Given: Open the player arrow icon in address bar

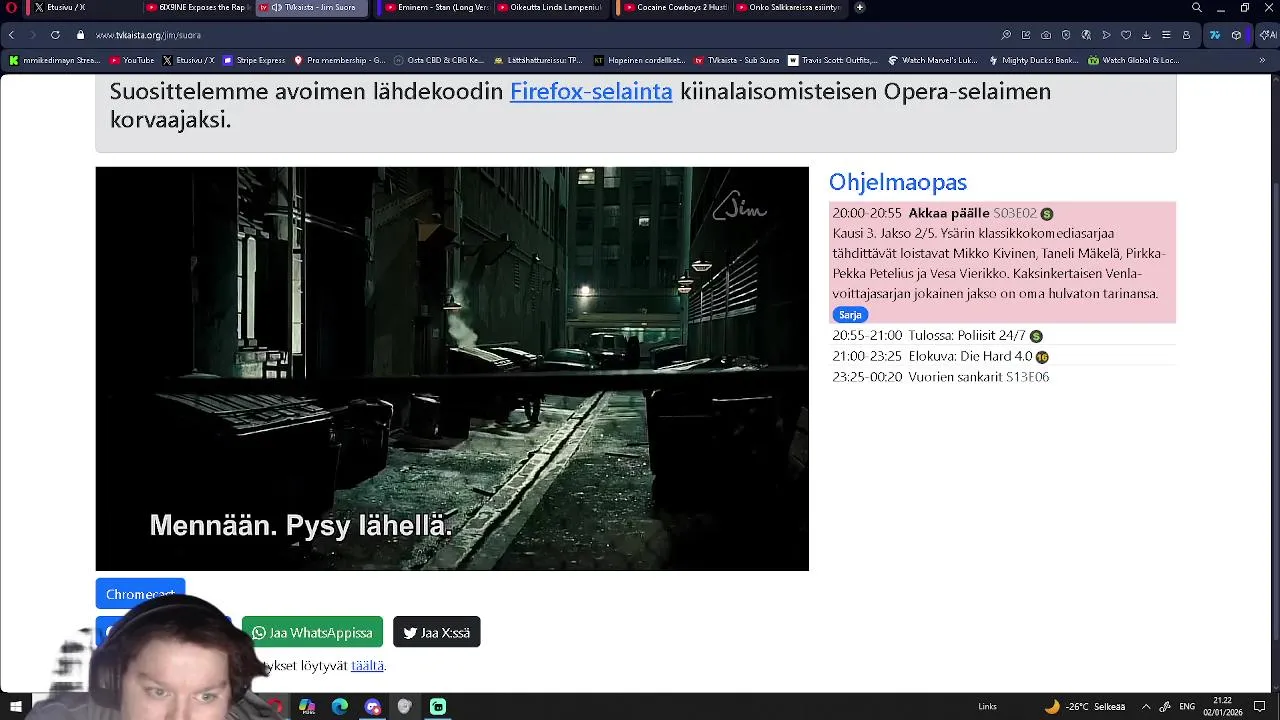Looking at the screenshot, I should 1106,35.
